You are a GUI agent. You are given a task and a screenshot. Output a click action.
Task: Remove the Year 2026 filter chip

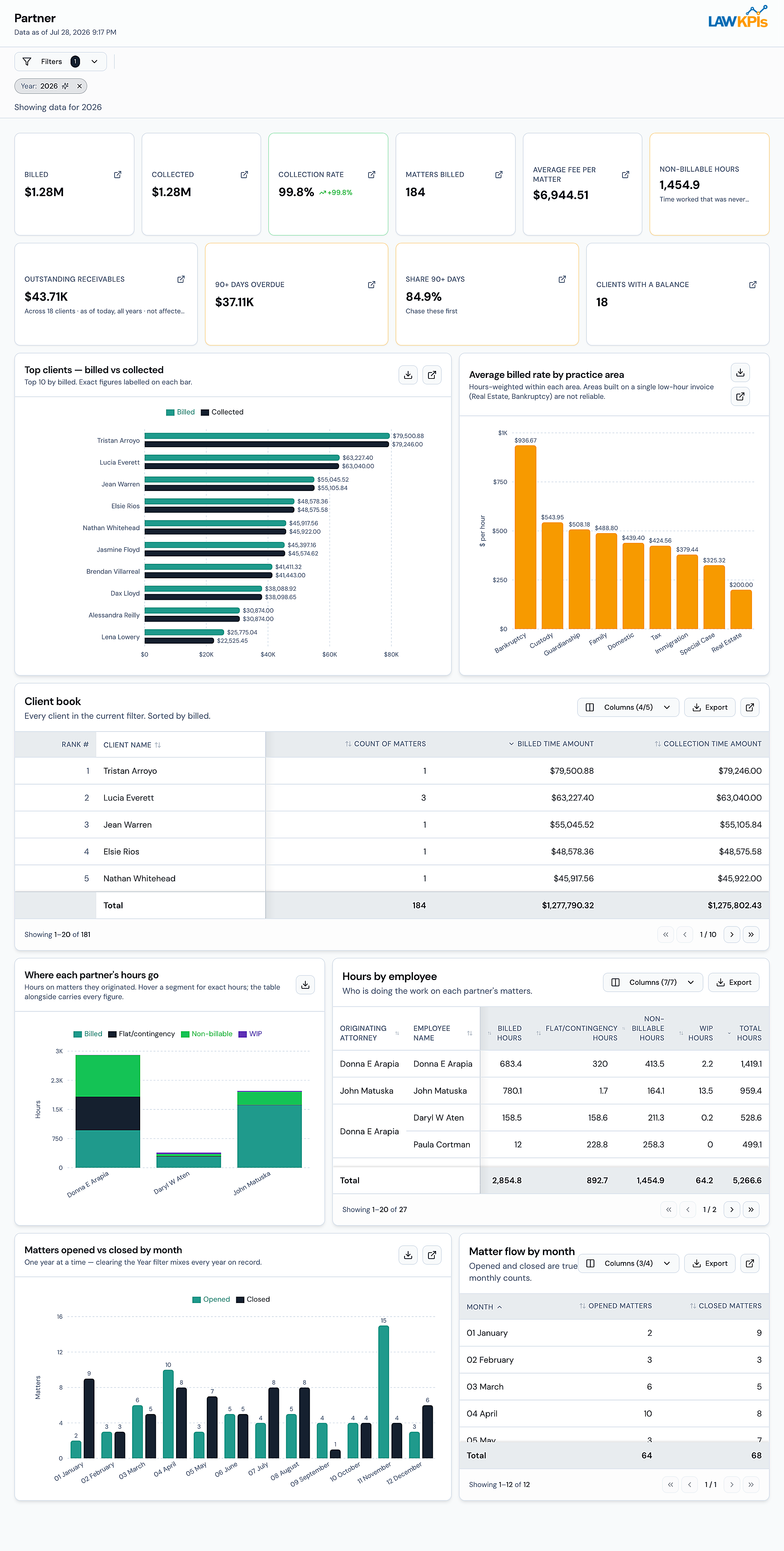79,86
